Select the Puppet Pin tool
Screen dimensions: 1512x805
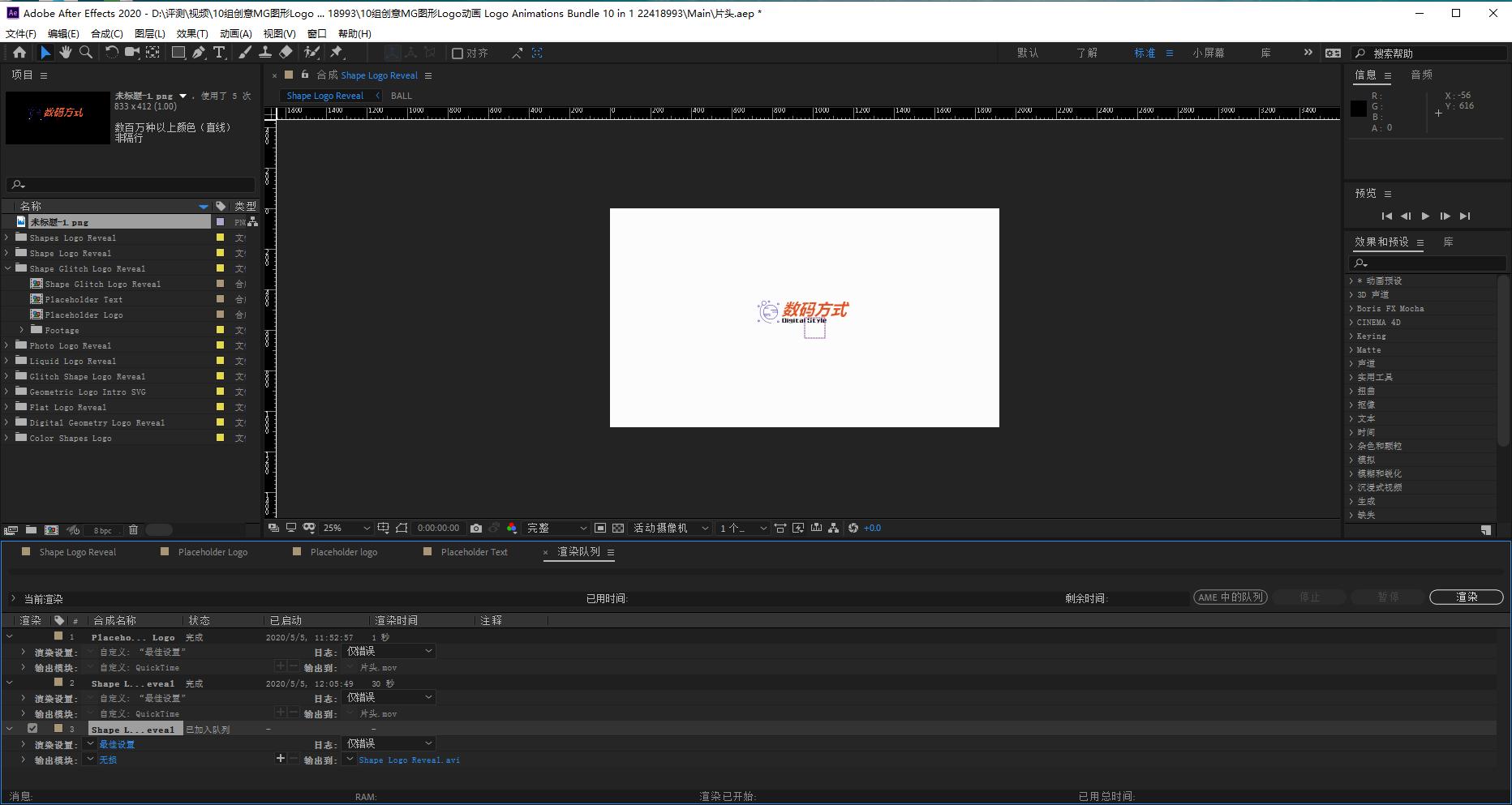[x=337, y=53]
